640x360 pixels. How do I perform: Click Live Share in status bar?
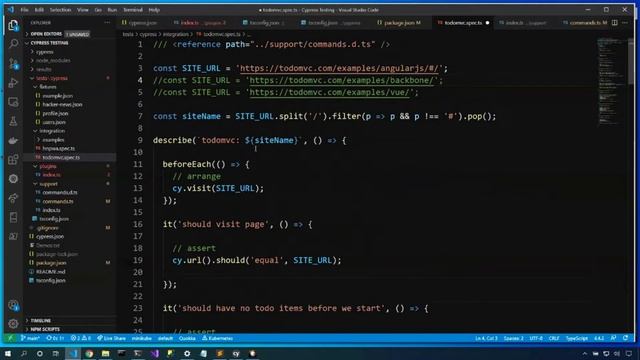point(111,338)
